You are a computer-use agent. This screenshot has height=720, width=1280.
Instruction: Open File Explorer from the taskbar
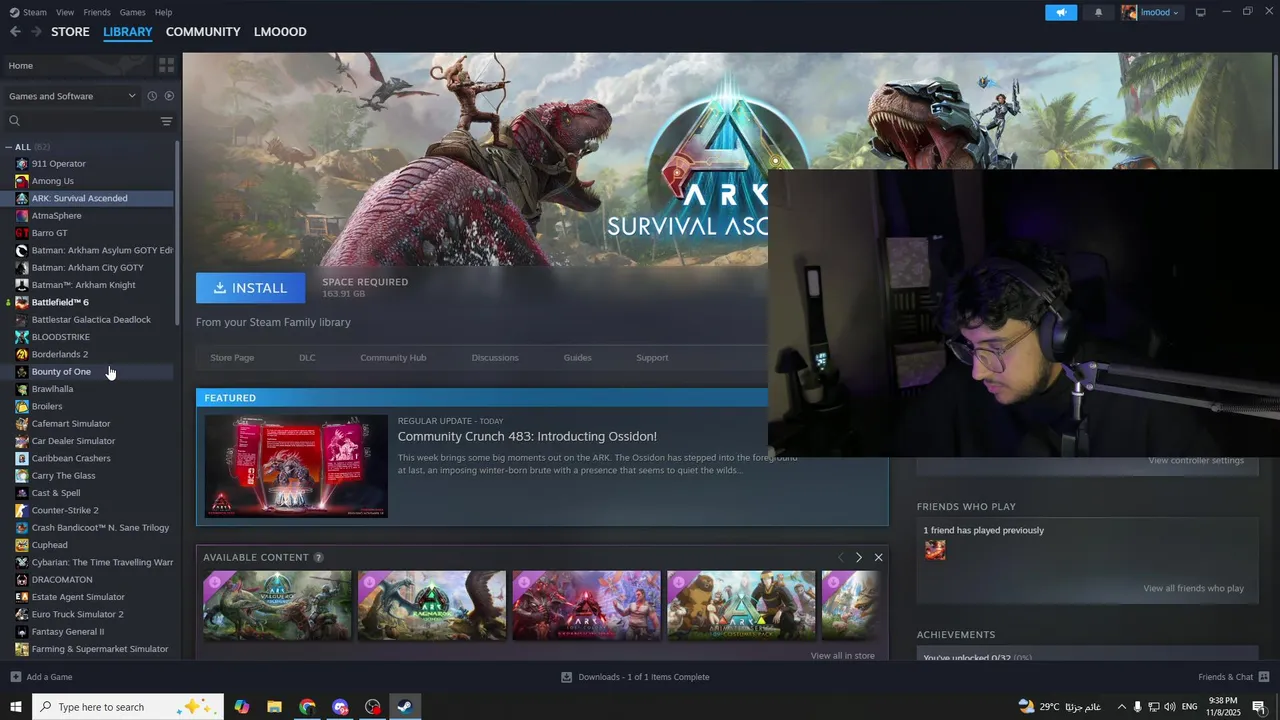[274, 707]
